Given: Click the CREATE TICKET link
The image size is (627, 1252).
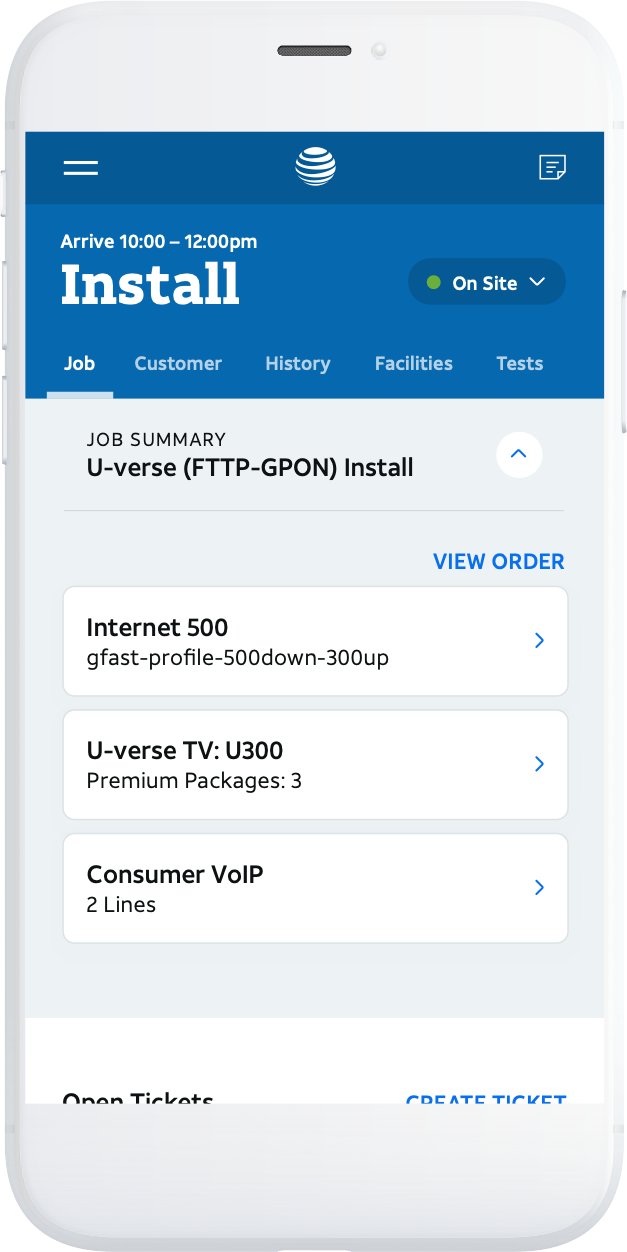Looking at the screenshot, I should click(486, 1098).
